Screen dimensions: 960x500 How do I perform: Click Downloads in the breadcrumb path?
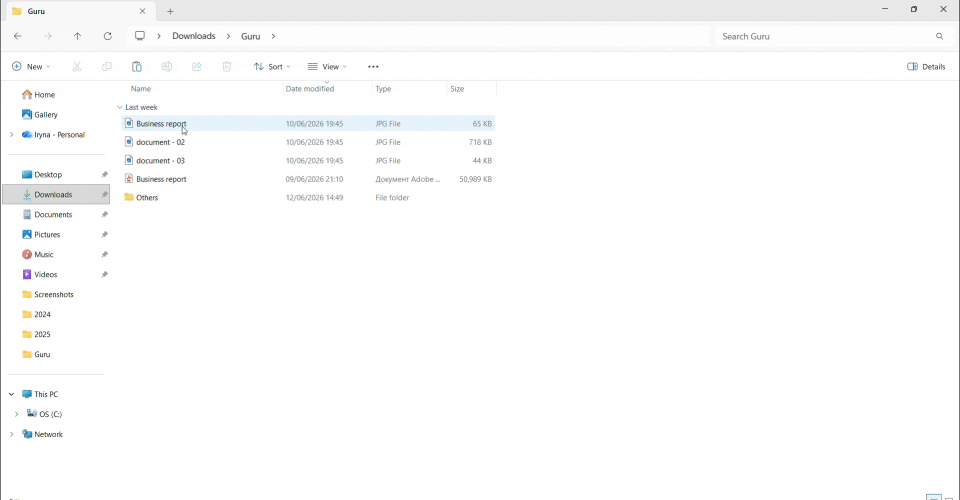click(193, 36)
